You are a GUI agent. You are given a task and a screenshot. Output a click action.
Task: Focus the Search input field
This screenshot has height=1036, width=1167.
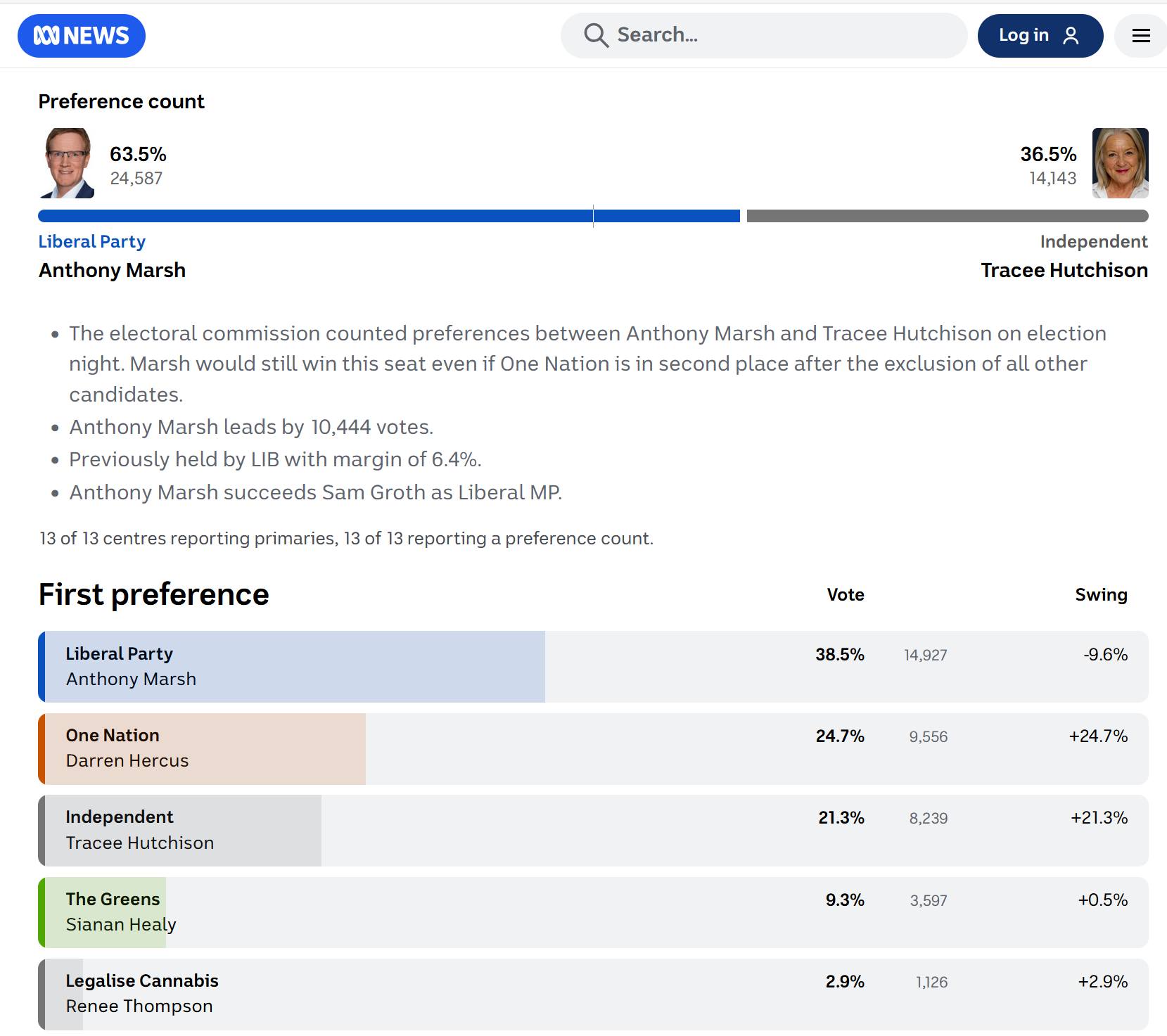(x=764, y=36)
